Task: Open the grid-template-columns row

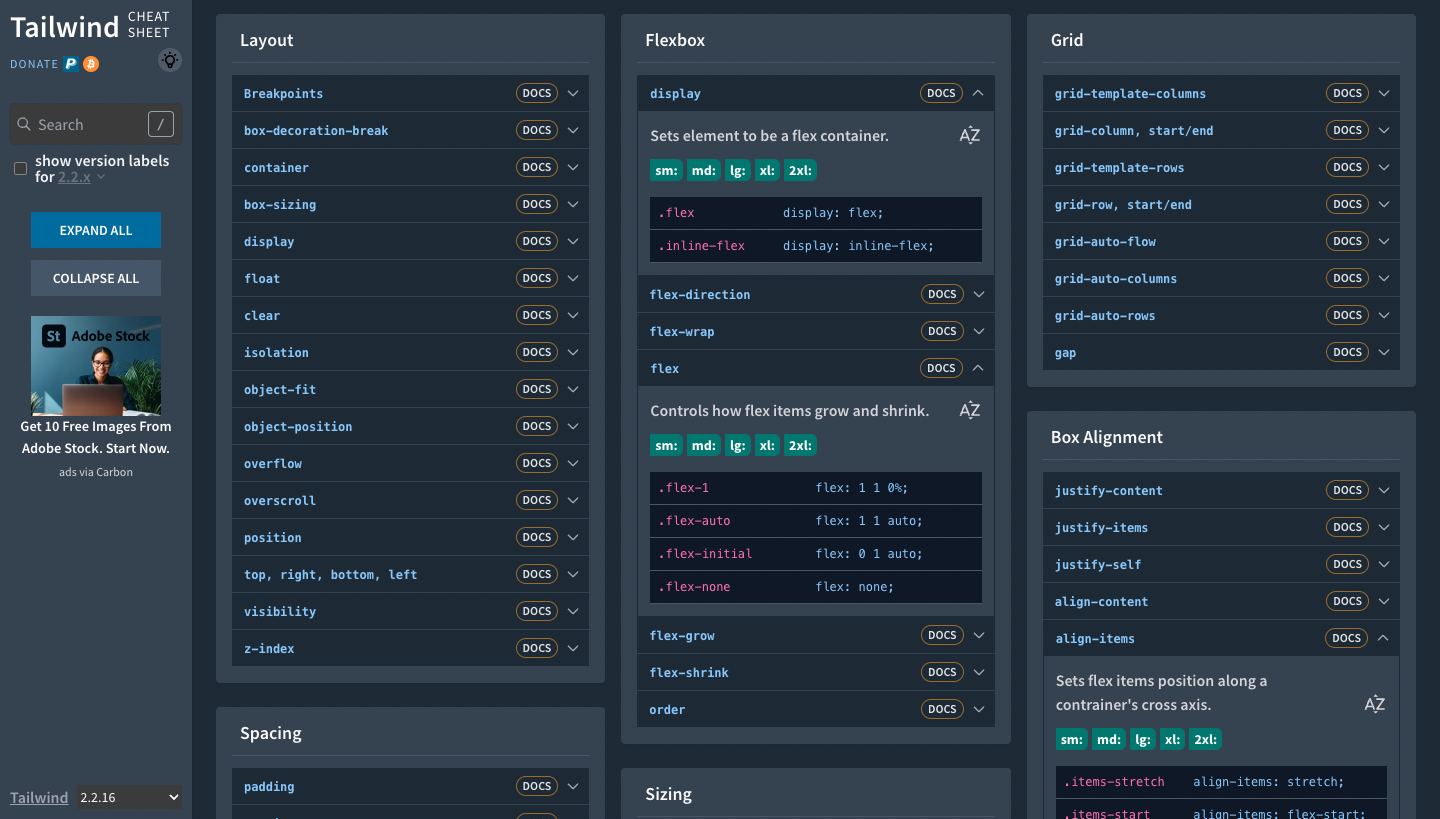Action: [1130, 94]
